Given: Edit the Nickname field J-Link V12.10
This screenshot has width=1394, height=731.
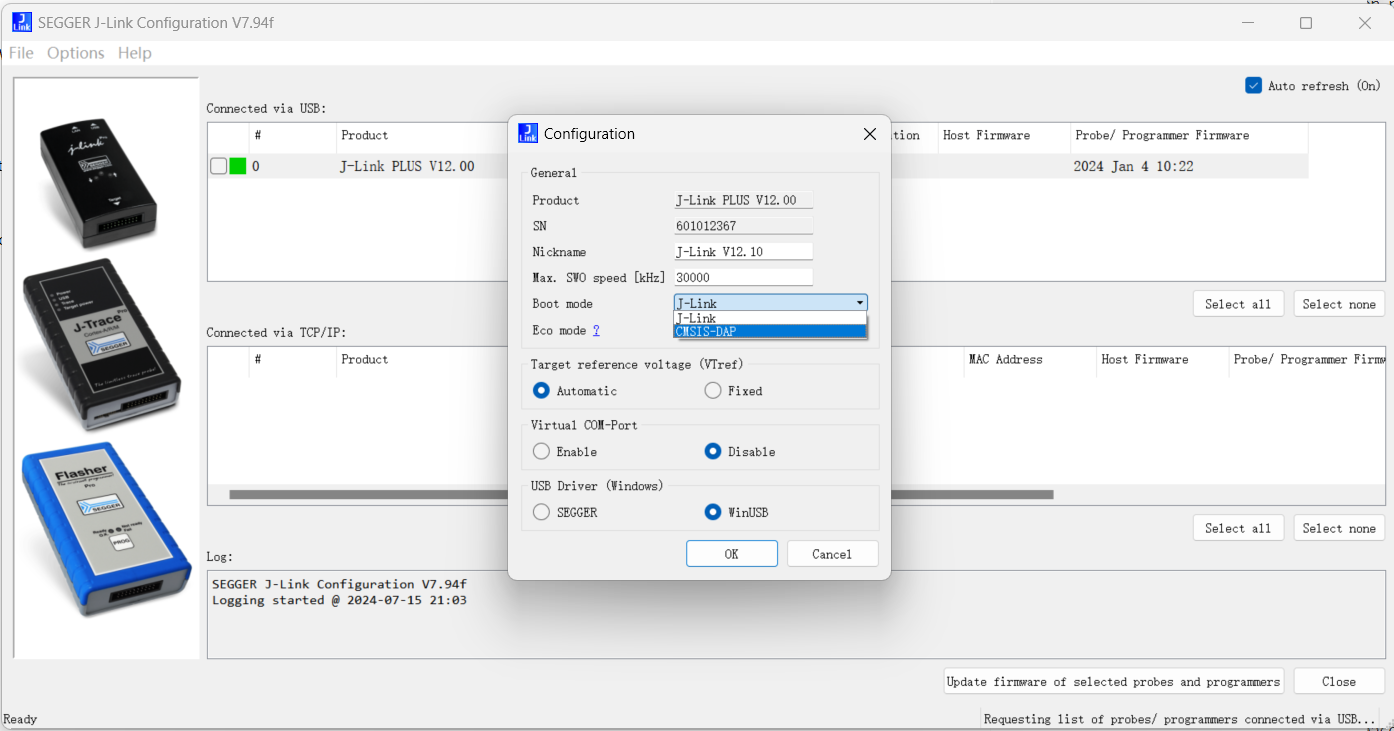Looking at the screenshot, I should 743,252.
